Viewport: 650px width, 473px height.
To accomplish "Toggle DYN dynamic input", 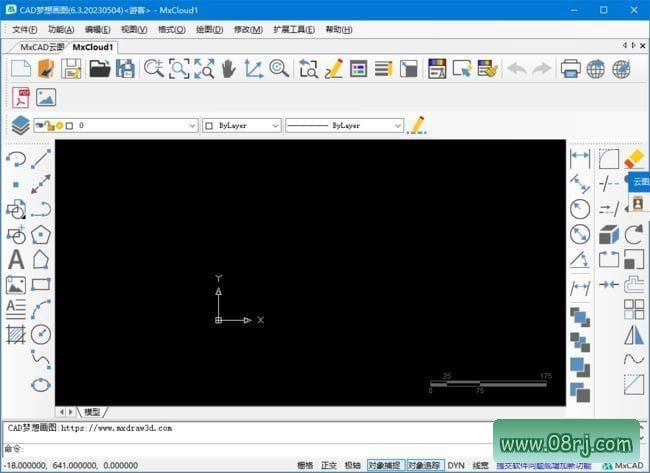I will (456, 466).
